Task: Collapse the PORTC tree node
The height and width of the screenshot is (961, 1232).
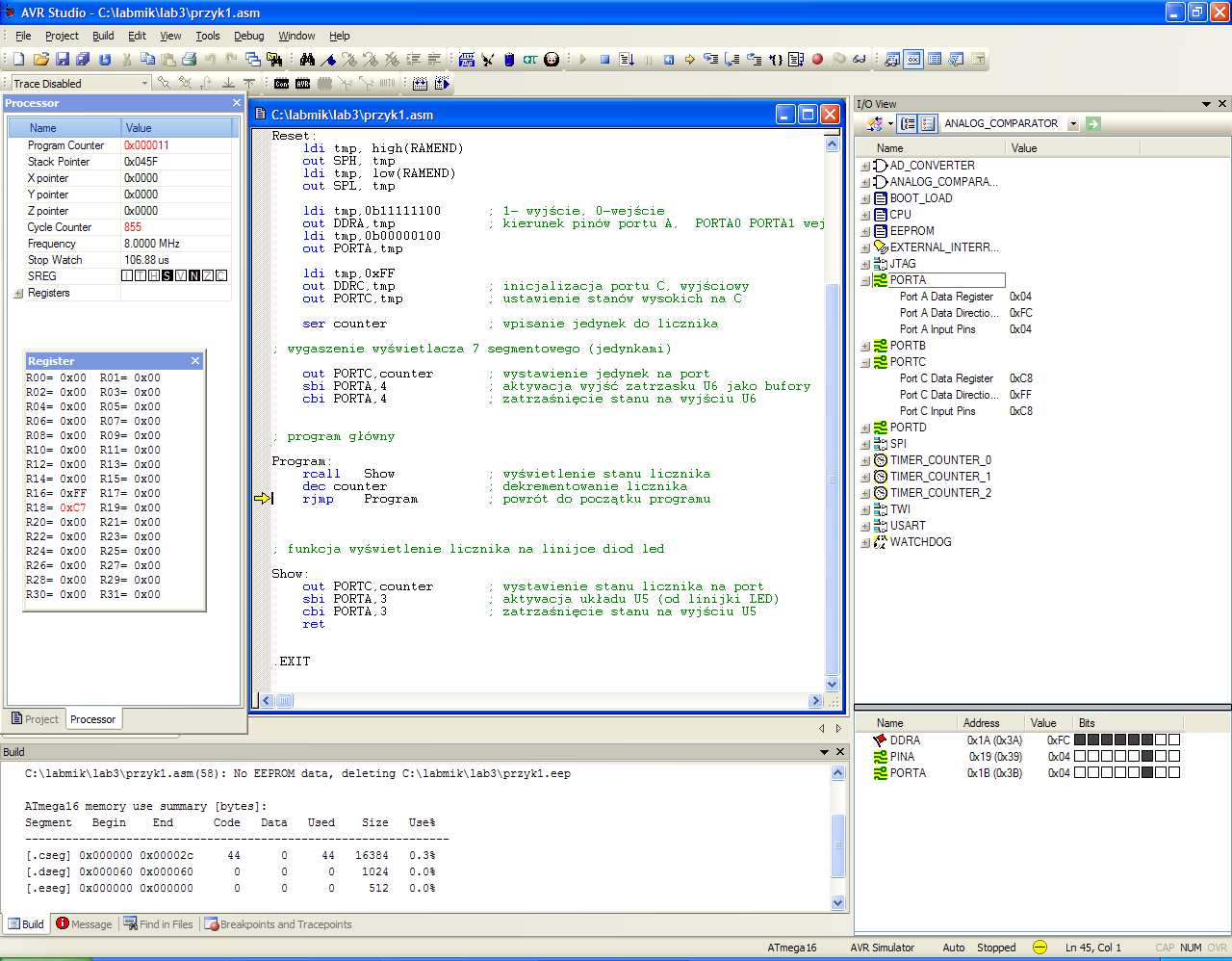Action: click(x=865, y=362)
